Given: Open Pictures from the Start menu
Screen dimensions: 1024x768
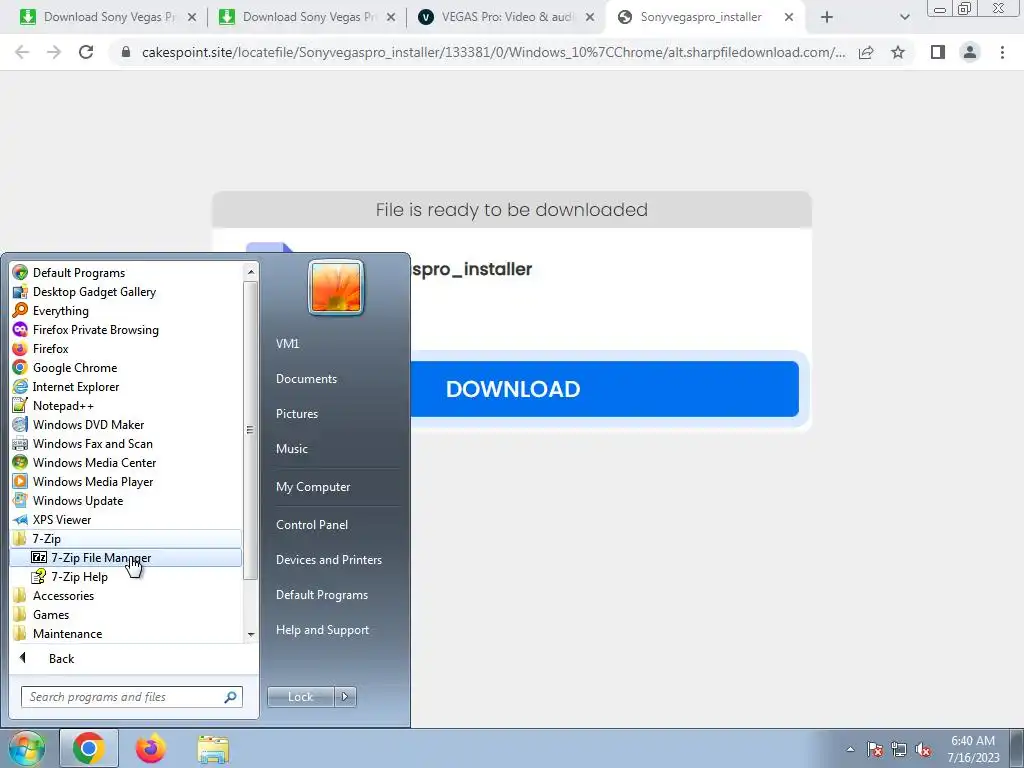Looking at the screenshot, I should pyautogui.click(x=296, y=414).
